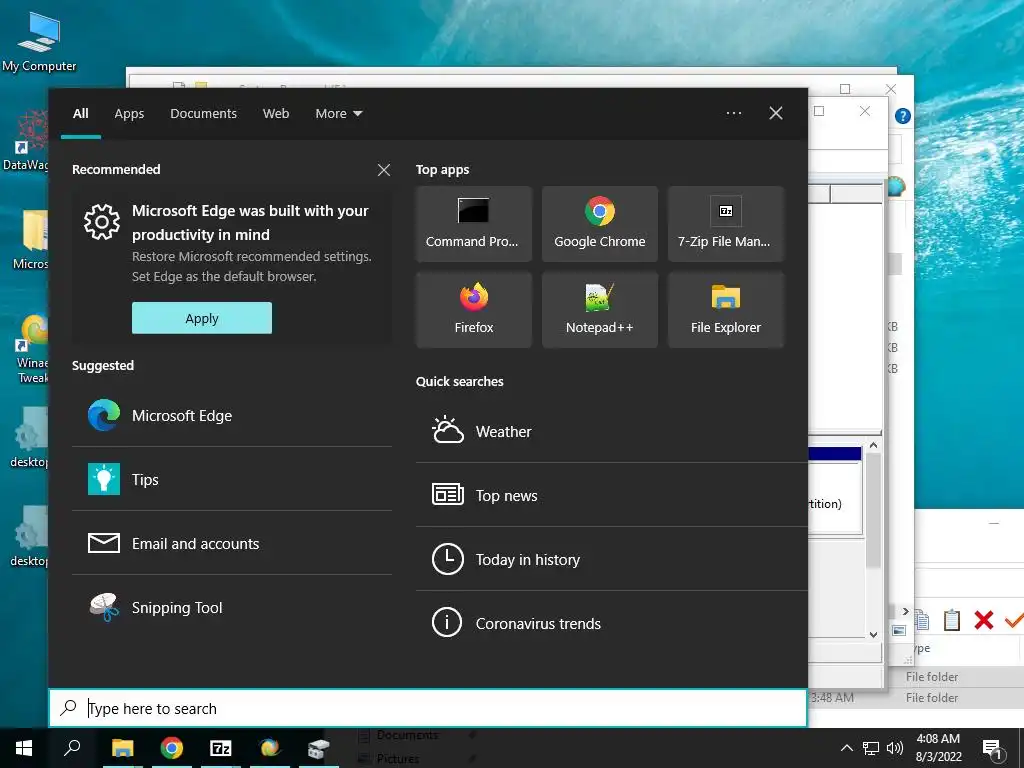The width and height of the screenshot is (1024, 768).
Task: Open Microsoft Edge recommendation heading
Action: pyautogui.click(x=250, y=223)
